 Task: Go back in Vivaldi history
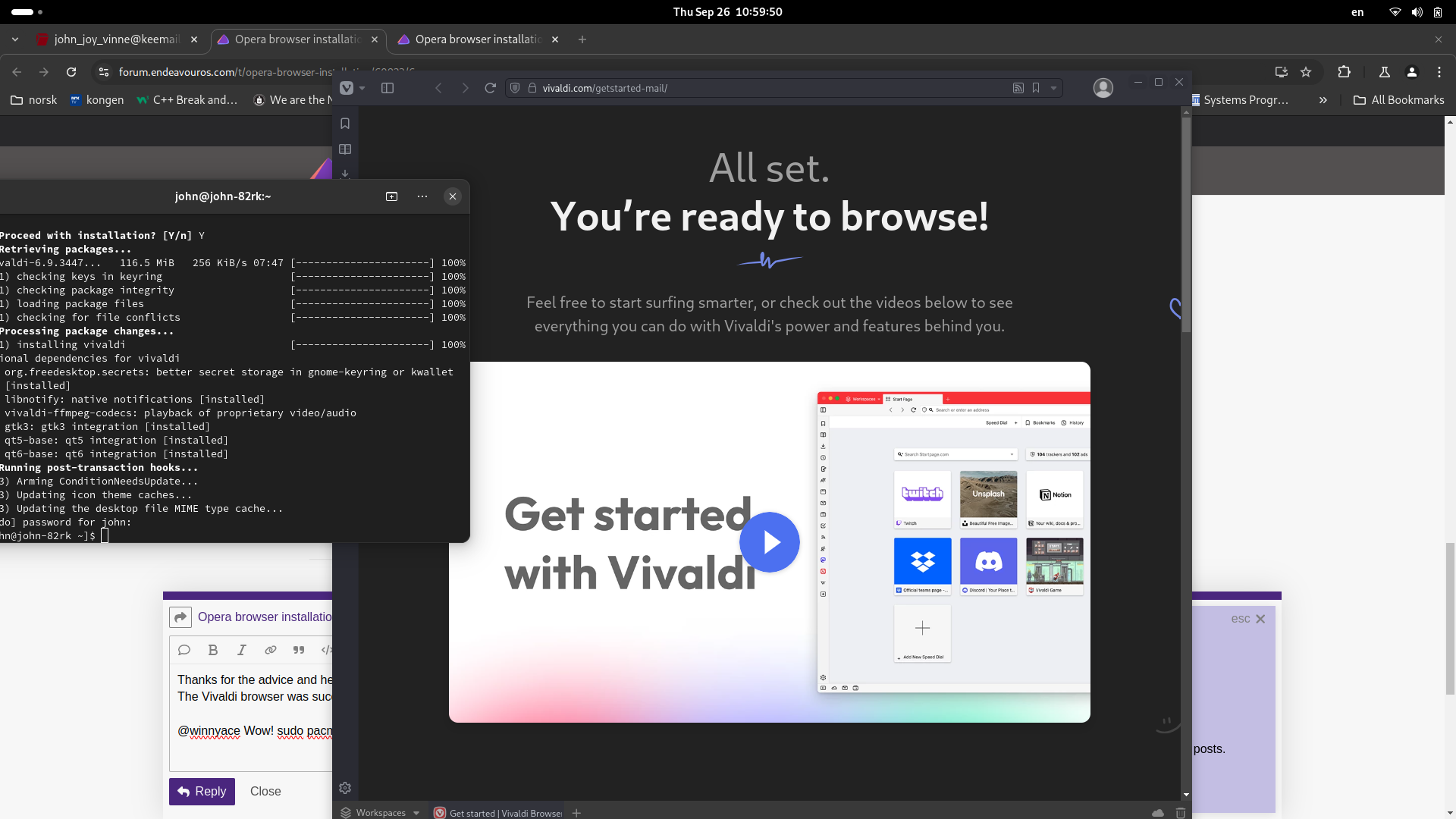[x=438, y=88]
